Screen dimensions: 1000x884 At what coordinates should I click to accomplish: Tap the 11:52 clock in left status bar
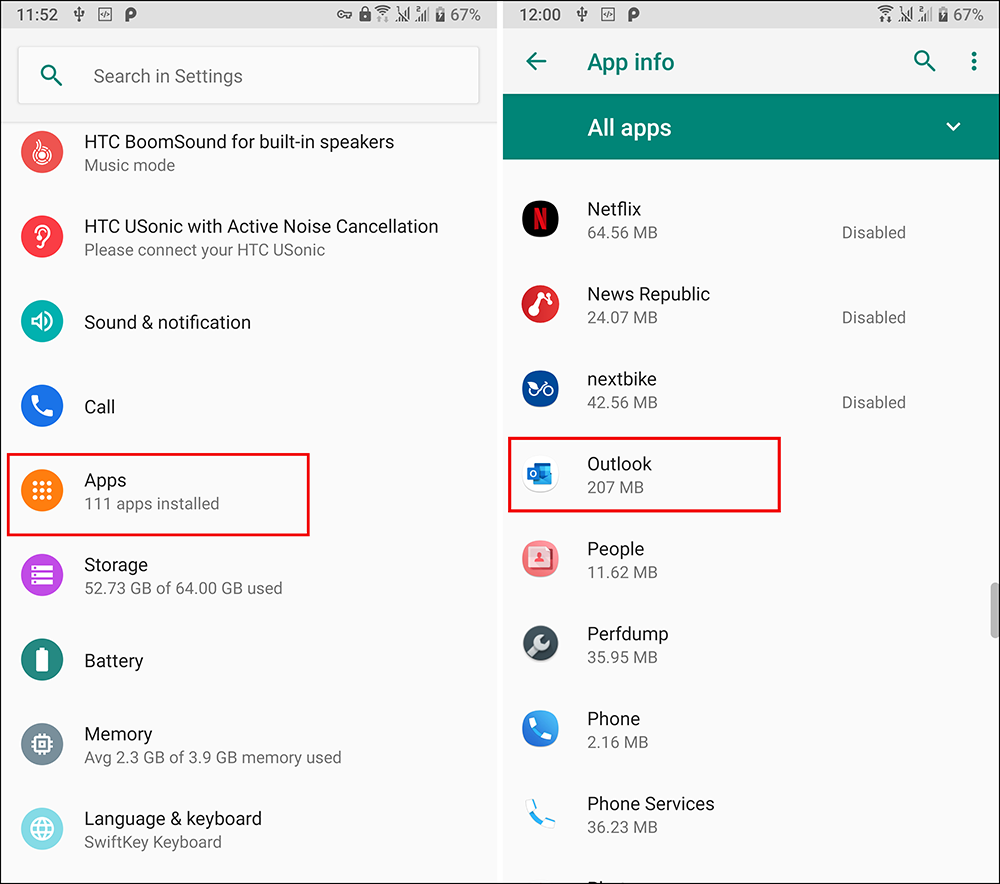[37, 15]
